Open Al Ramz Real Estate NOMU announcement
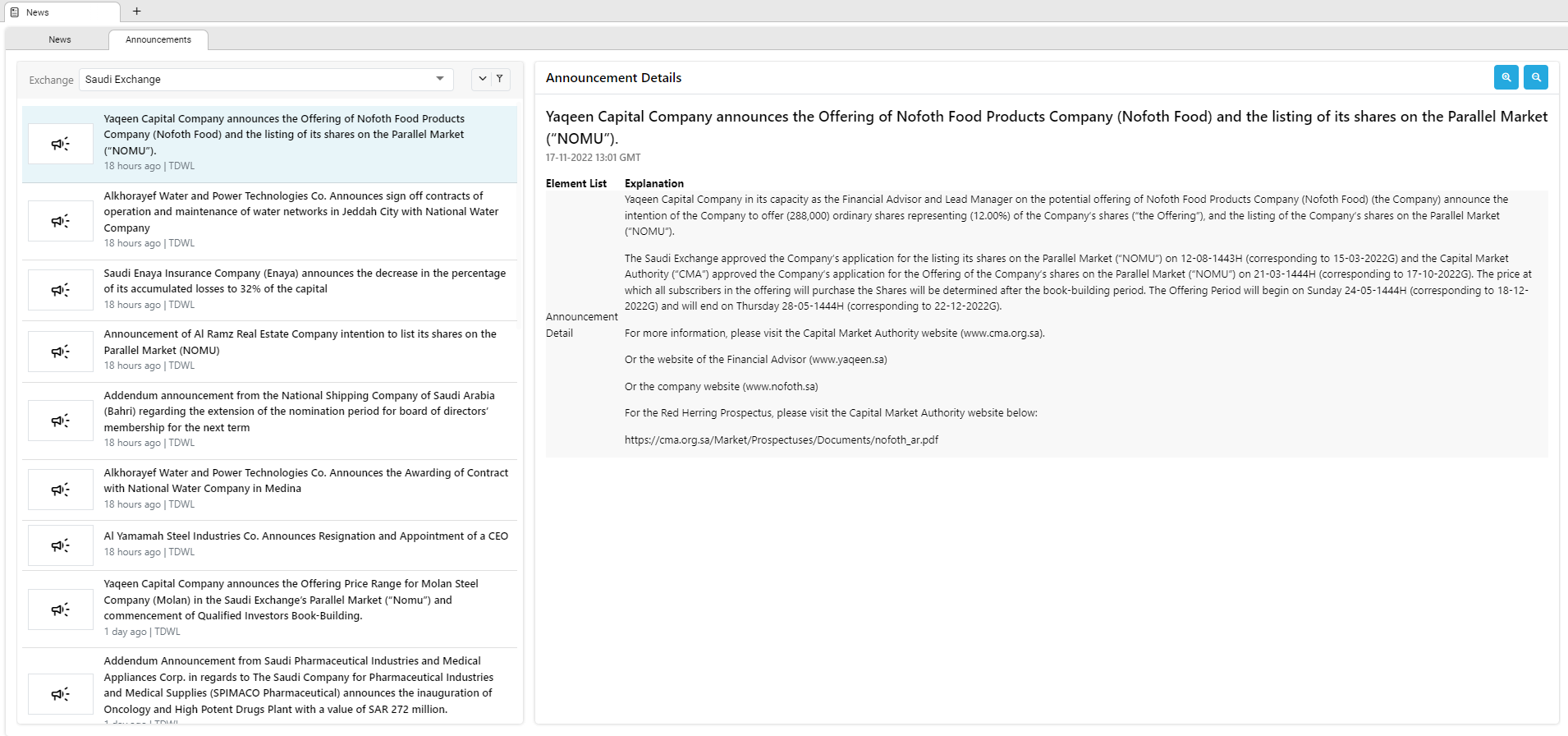Screen dimensions: 1568x736 (269, 352)
